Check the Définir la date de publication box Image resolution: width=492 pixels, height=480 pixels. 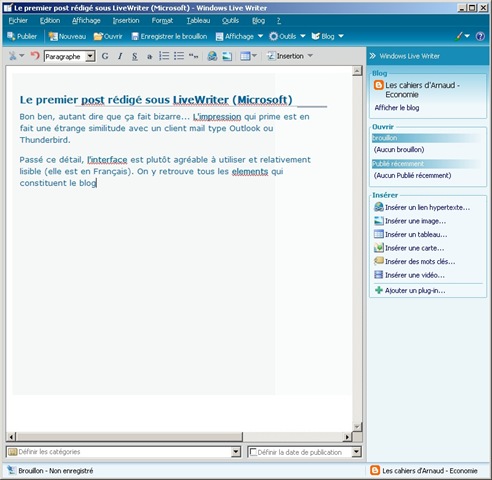tap(253, 452)
